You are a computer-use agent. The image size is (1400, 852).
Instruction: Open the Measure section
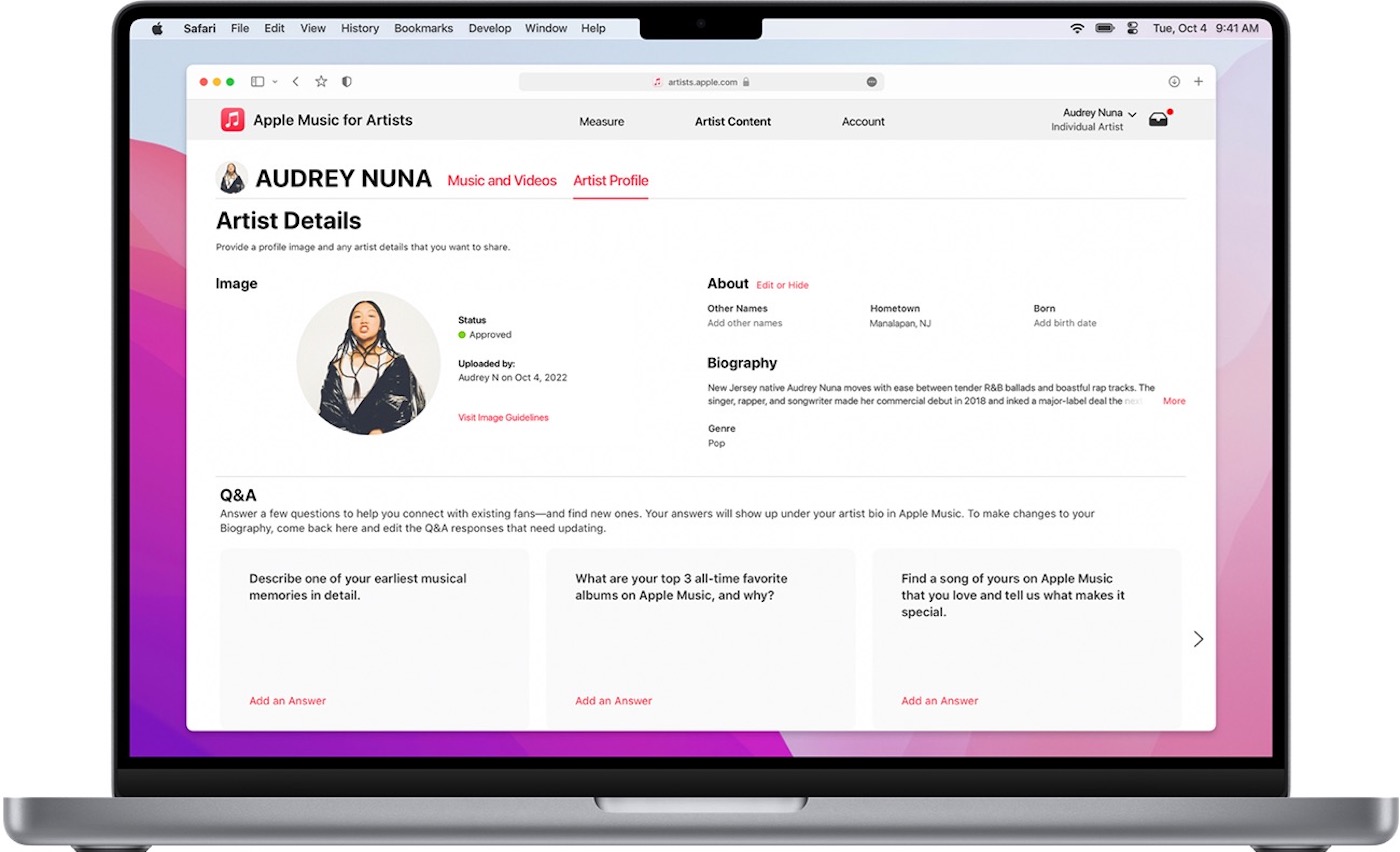(602, 122)
